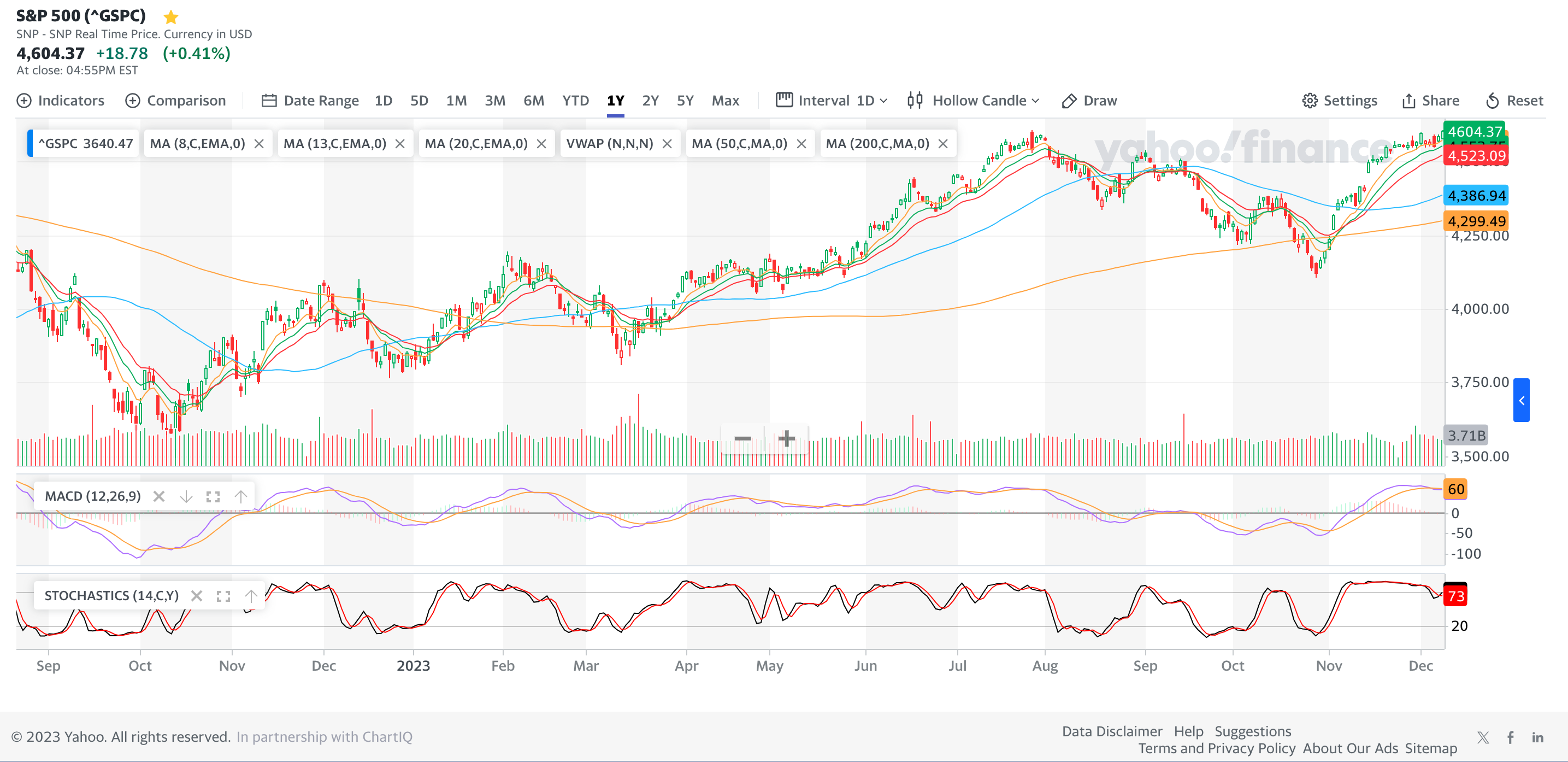The height and width of the screenshot is (762, 1568).
Task: Remove the MA (8,C,EMA,0) indicator
Action: [260, 144]
